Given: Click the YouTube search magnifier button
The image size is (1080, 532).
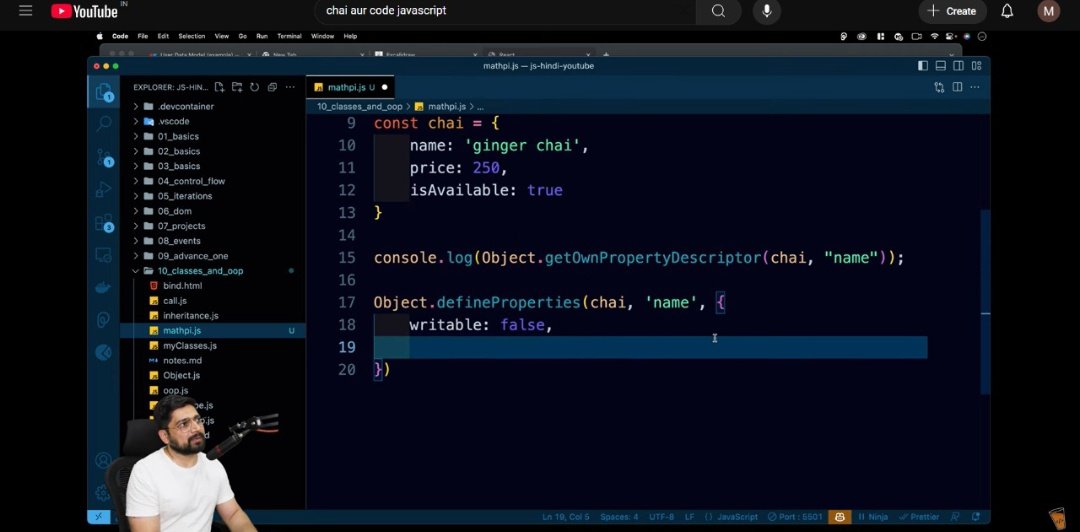Looking at the screenshot, I should (x=718, y=11).
